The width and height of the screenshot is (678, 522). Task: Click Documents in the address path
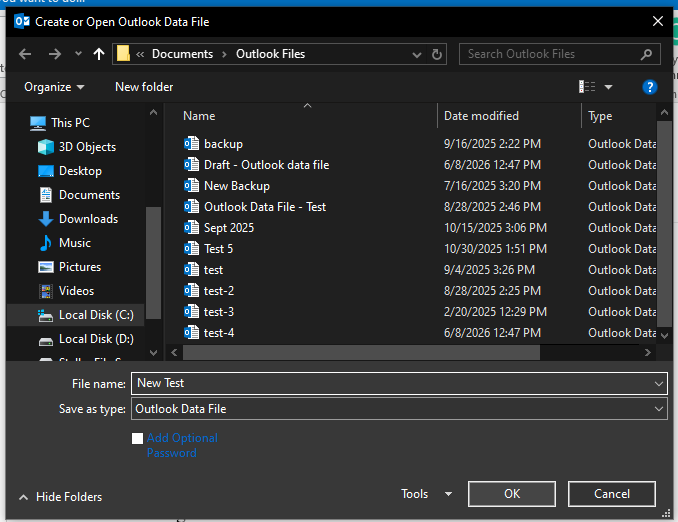(182, 54)
